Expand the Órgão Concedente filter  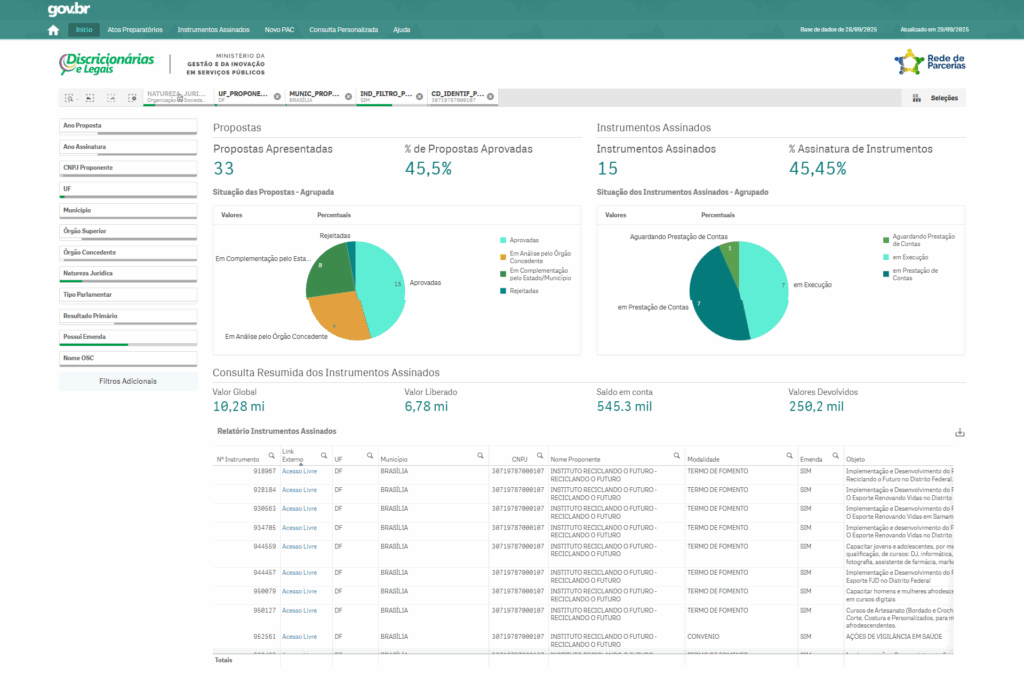pyautogui.click(x=128, y=252)
